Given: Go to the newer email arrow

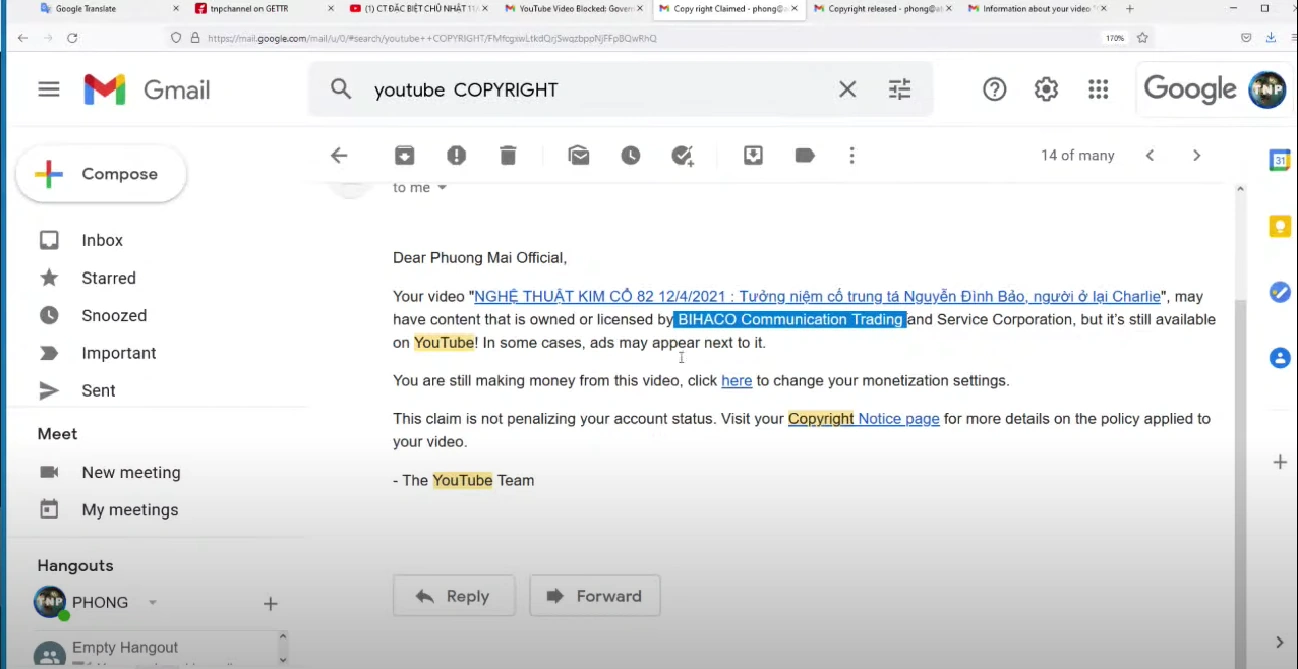Looking at the screenshot, I should tap(1150, 155).
